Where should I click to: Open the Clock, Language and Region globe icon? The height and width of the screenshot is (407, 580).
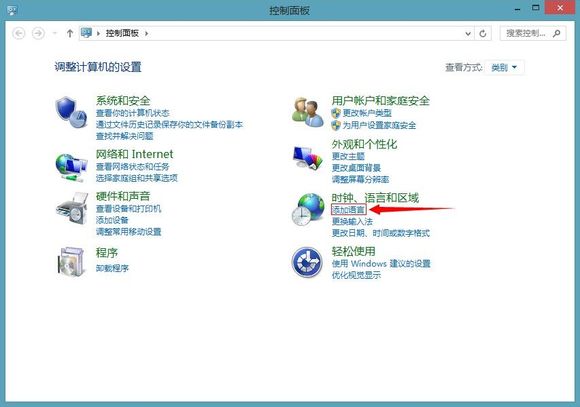click(308, 209)
